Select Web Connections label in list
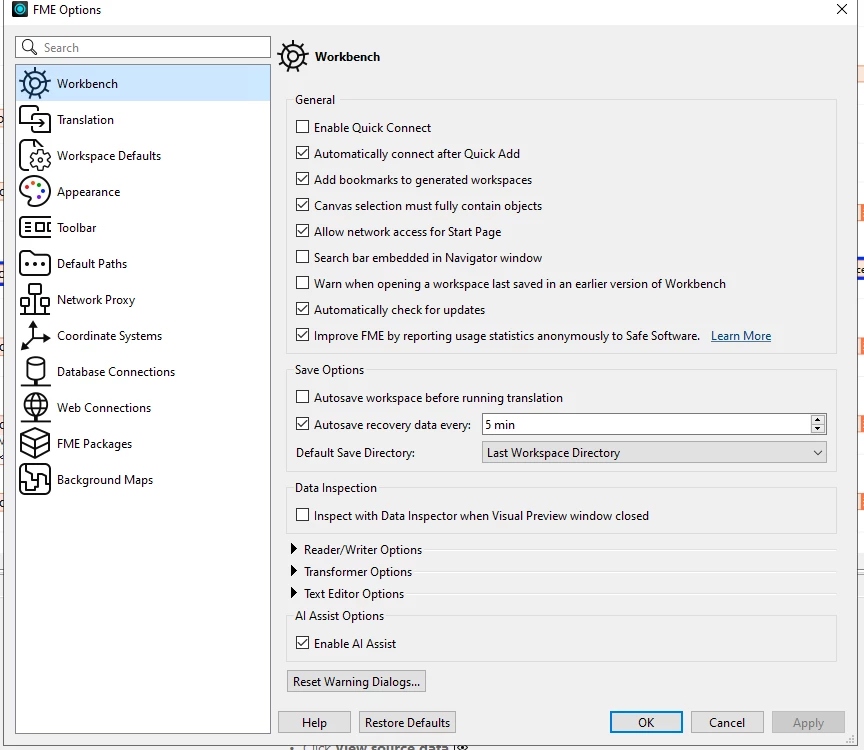 104,408
